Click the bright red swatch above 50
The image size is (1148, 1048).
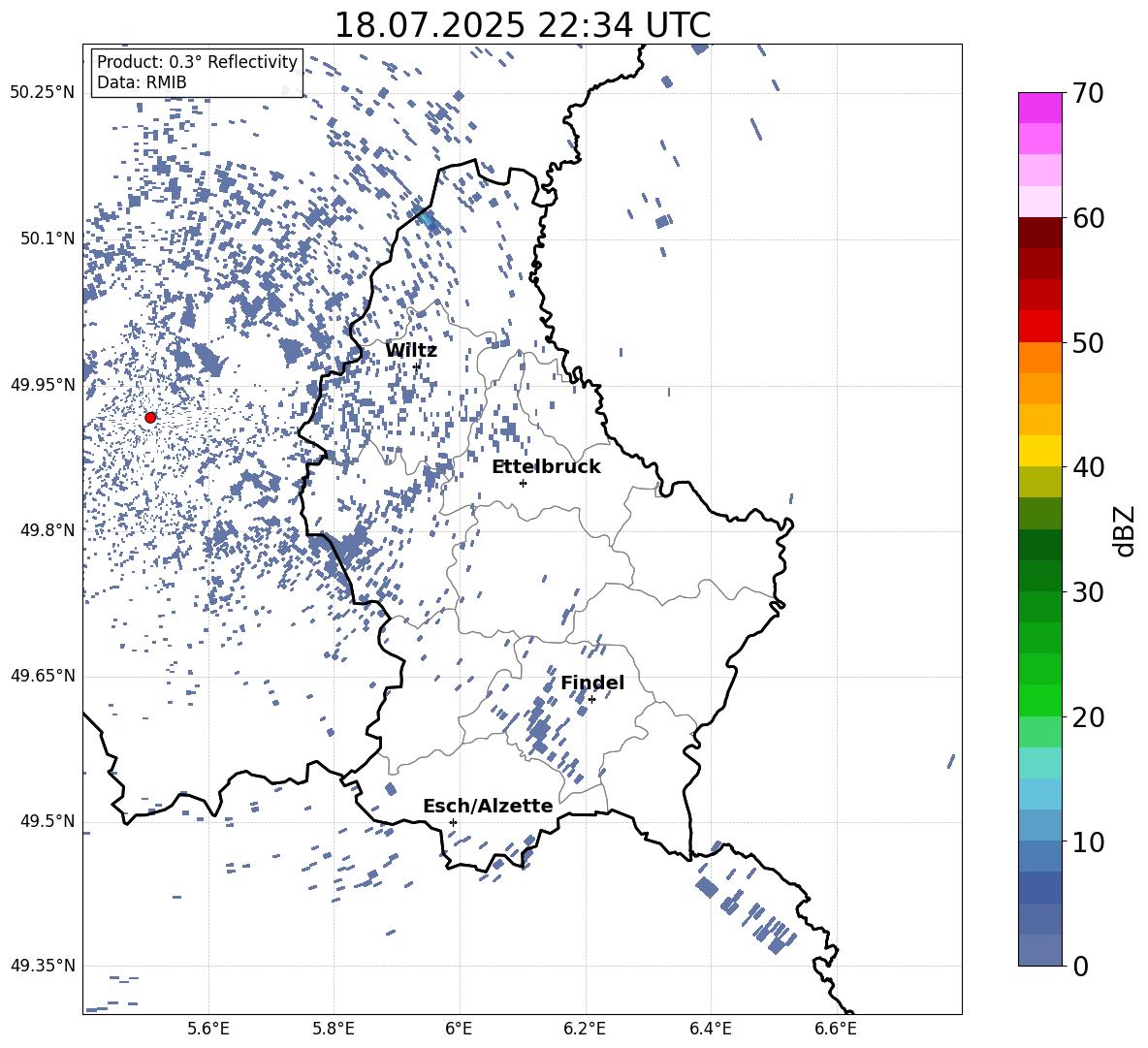click(x=1039, y=327)
